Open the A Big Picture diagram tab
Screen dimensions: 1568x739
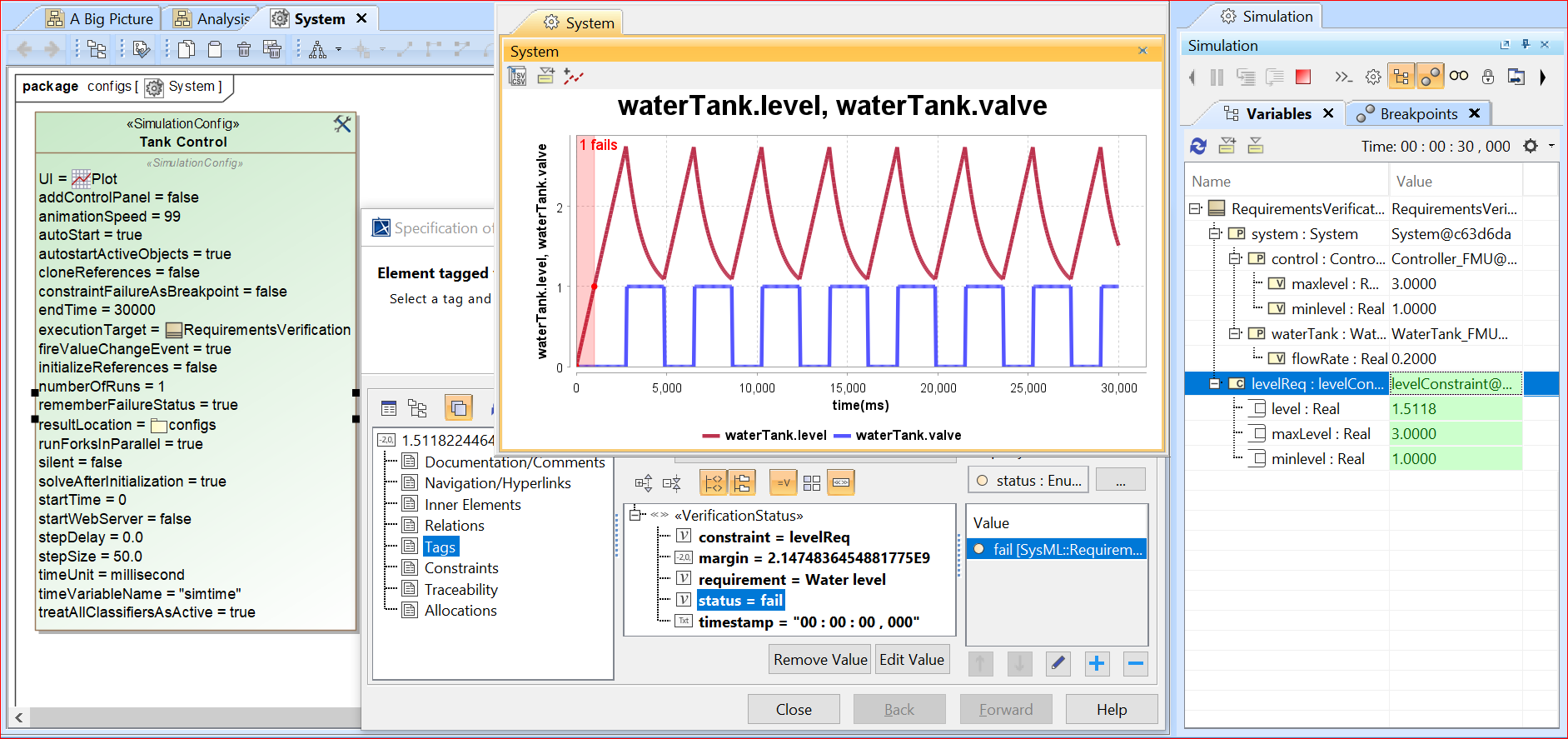[x=102, y=18]
